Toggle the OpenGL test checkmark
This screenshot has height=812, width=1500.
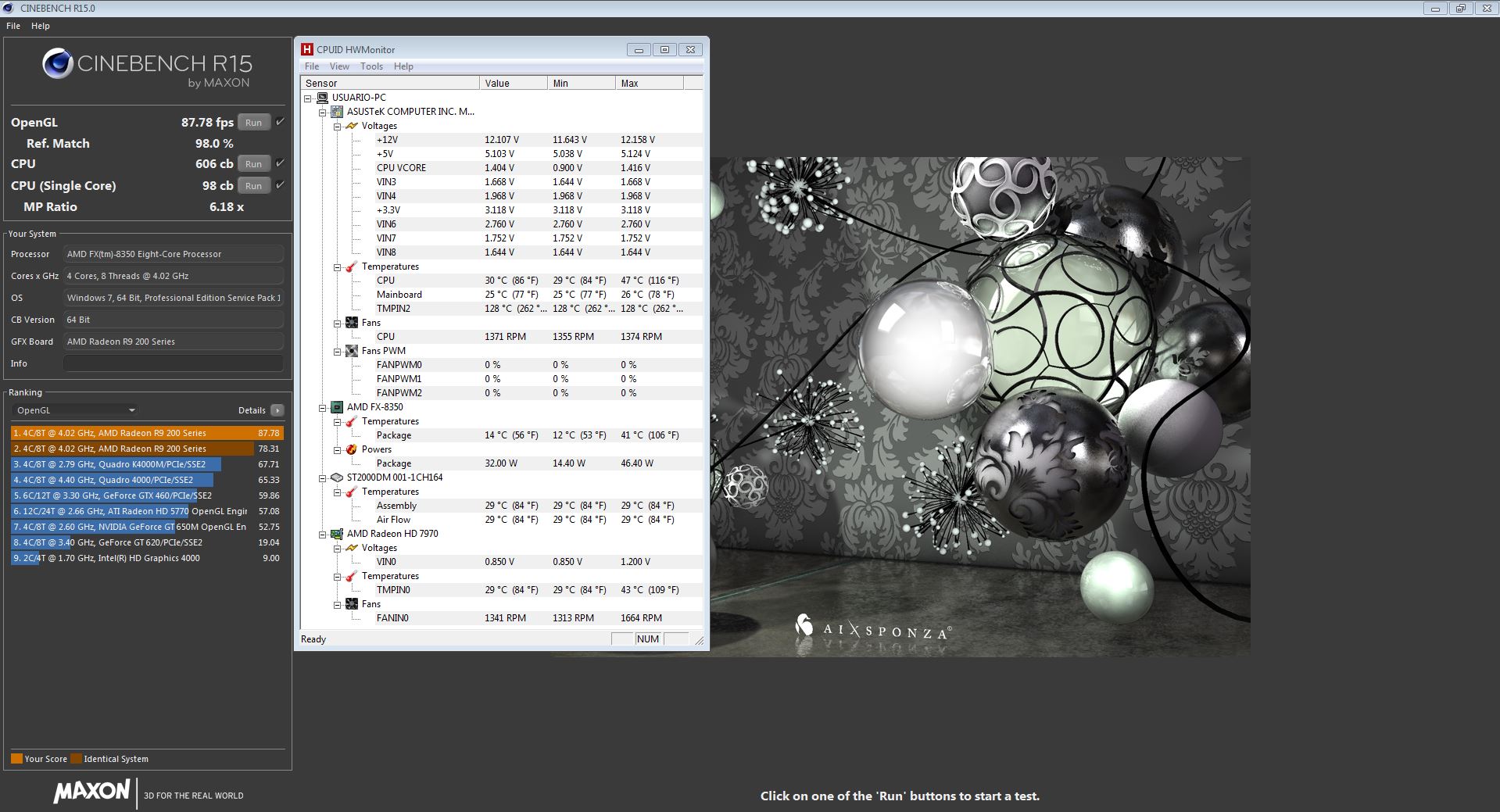coord(280,122)
